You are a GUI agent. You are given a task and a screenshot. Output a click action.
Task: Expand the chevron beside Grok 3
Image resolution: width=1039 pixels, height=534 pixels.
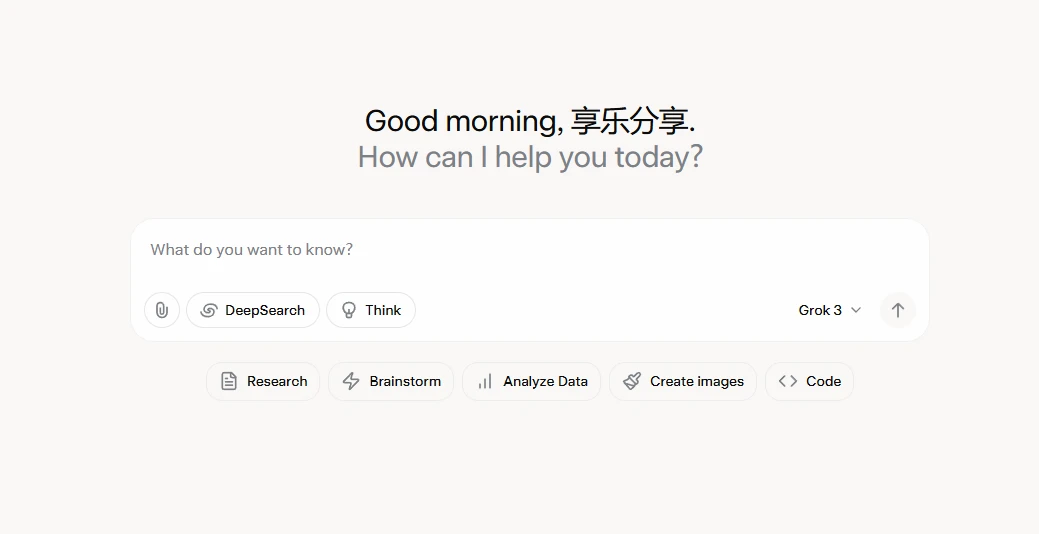pos(856,310)
